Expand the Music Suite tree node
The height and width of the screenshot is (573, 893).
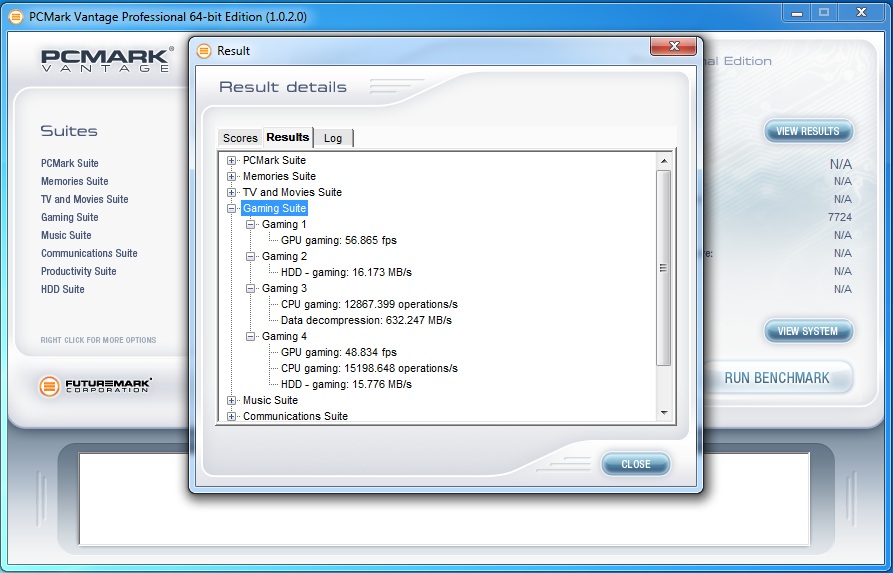[231, 400]
